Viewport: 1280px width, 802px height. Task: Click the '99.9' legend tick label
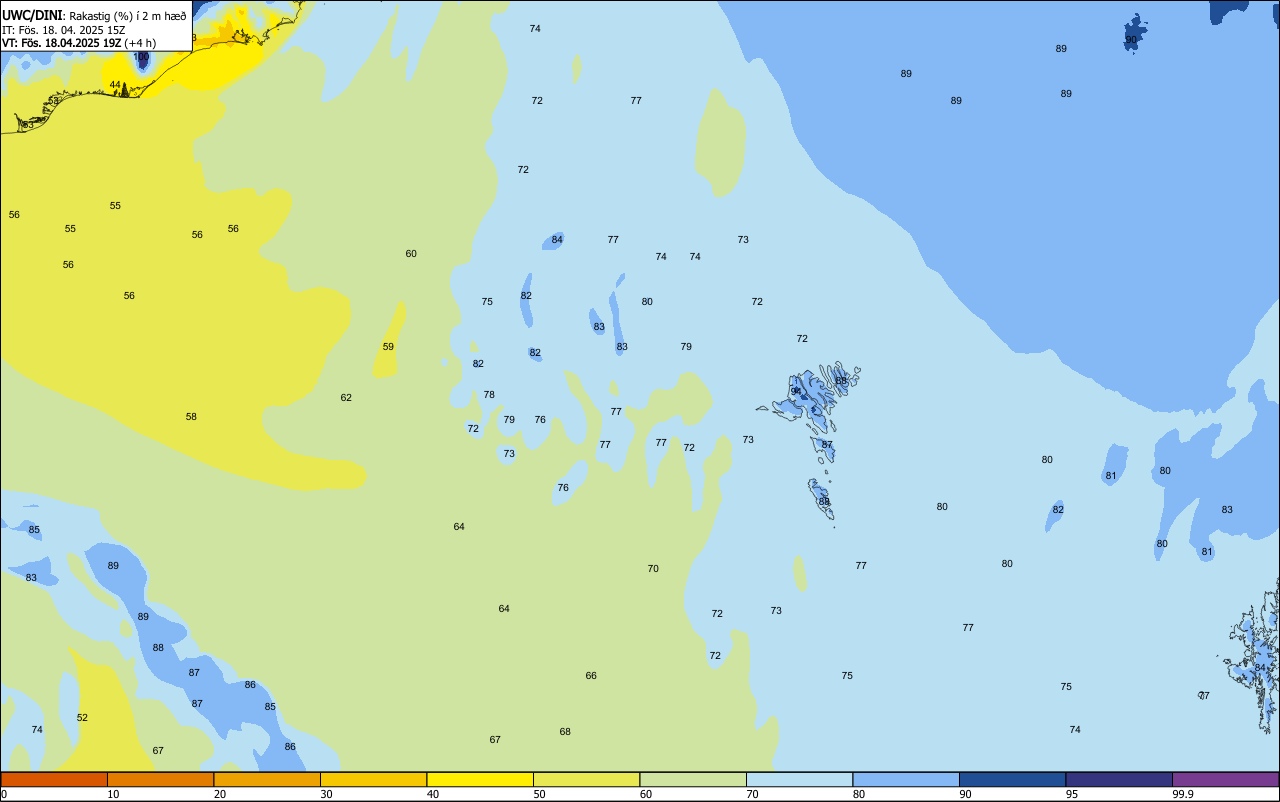(x=1183, y=794)
